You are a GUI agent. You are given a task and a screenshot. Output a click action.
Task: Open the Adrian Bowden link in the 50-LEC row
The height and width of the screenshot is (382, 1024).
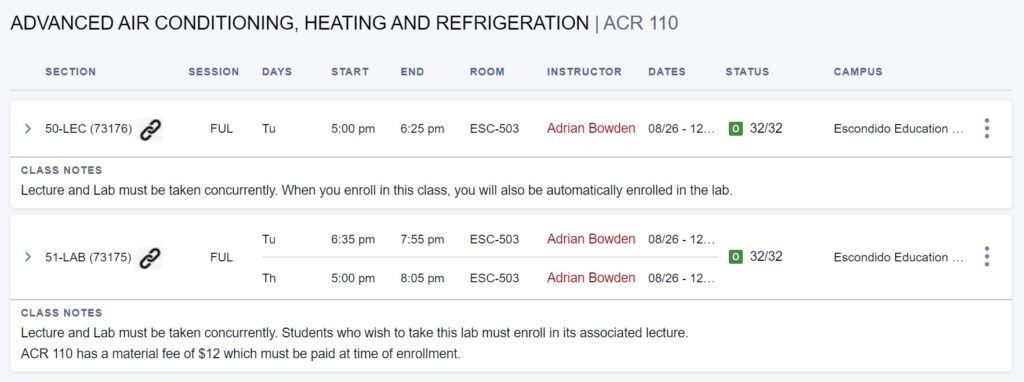[591, 129]
